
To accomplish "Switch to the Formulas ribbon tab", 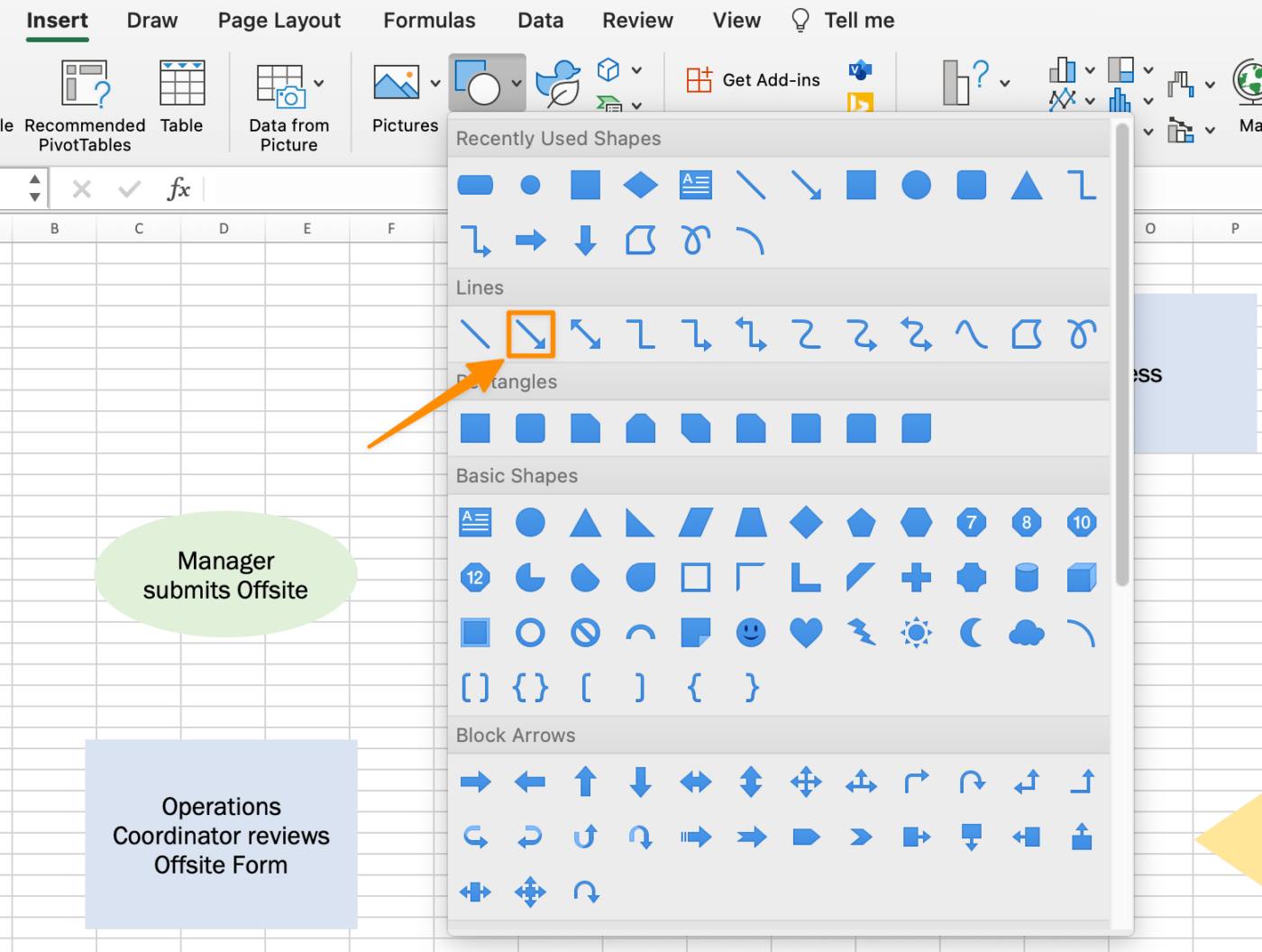I will [429, 20].
